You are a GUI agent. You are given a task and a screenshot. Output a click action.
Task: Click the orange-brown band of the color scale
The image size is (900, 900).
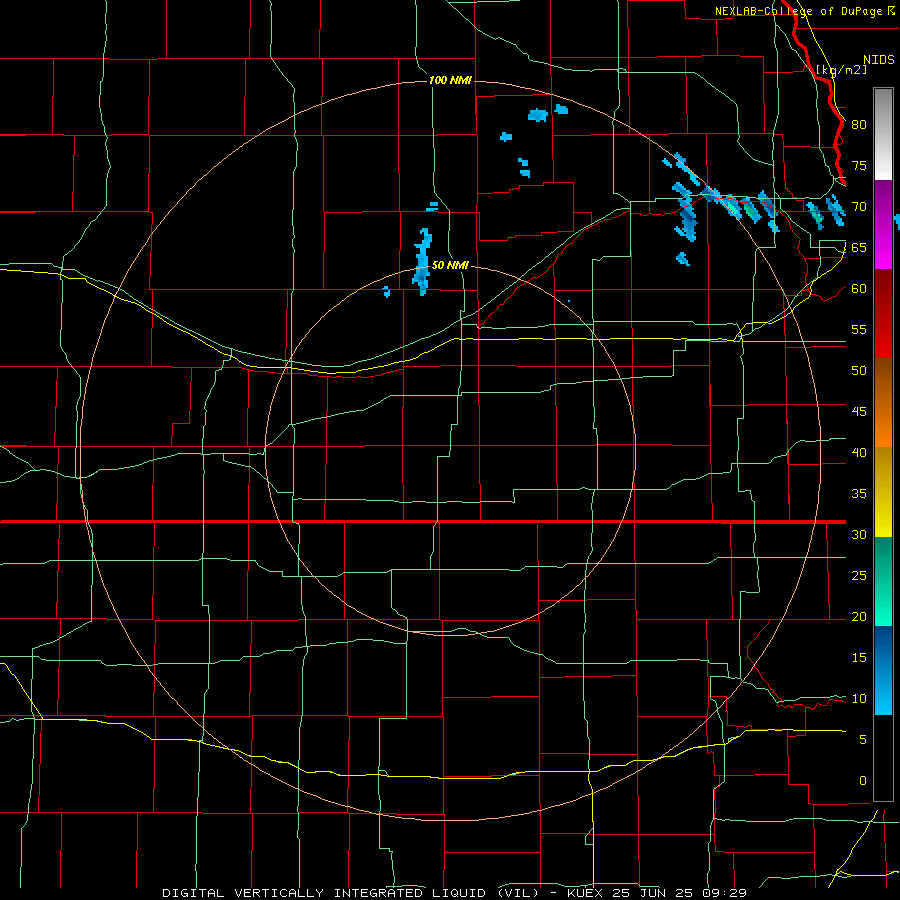[x=883, y=402]
